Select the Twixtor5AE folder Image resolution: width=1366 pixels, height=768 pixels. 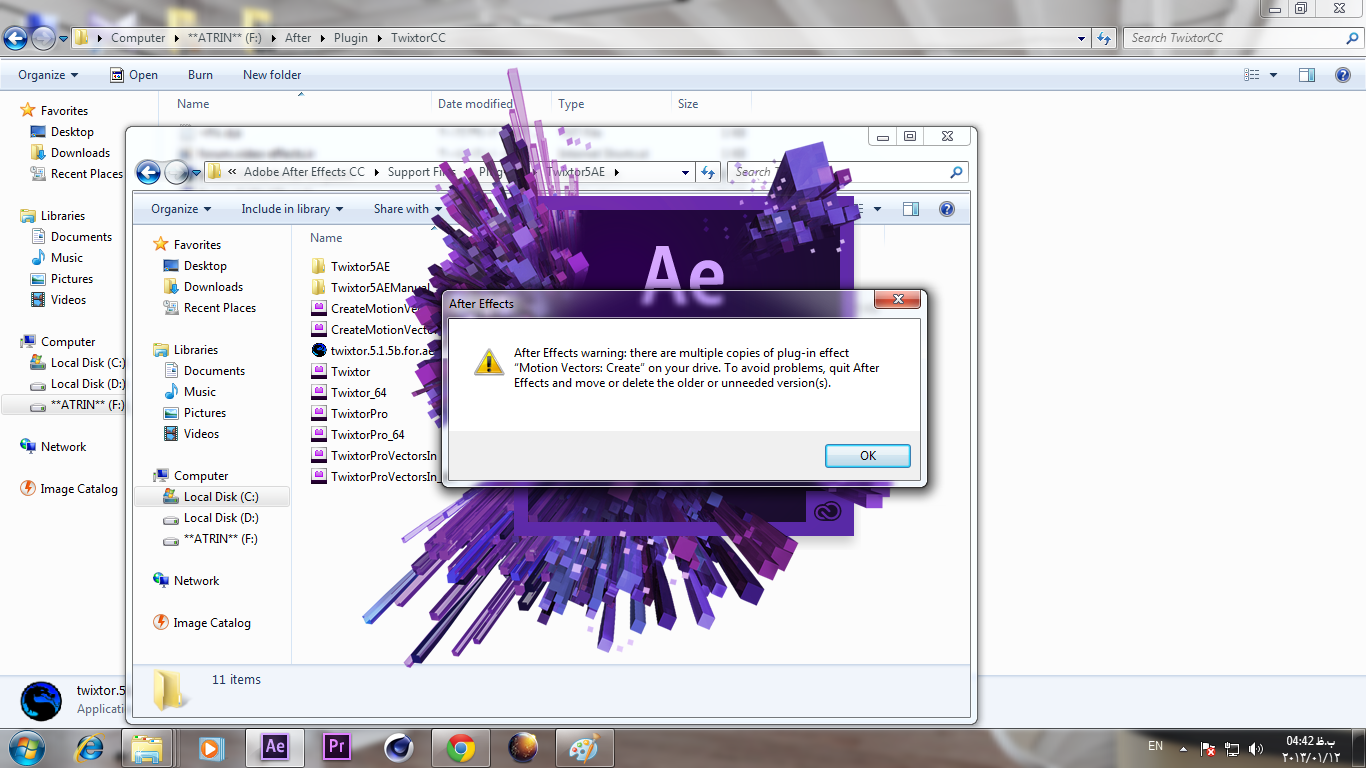pos(350,266)
